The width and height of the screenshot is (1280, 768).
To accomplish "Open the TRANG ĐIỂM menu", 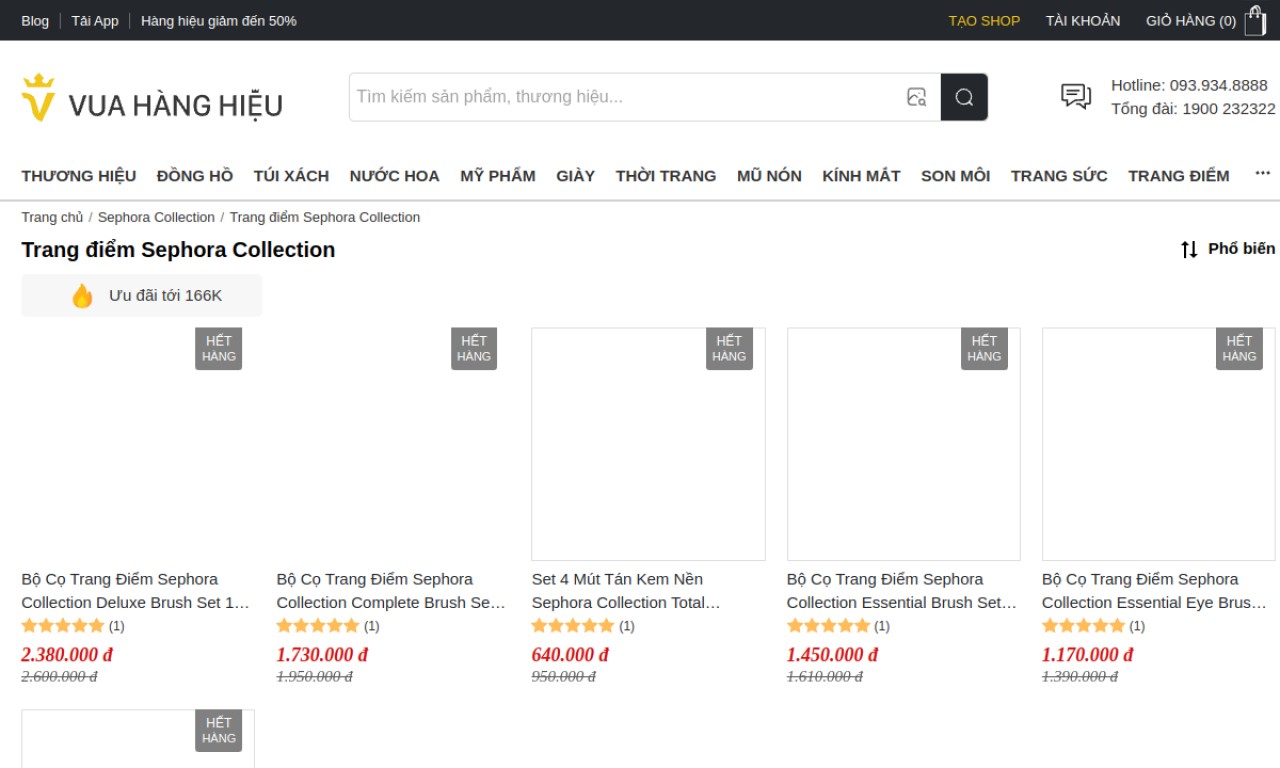I will click(x=1179, y=176).
